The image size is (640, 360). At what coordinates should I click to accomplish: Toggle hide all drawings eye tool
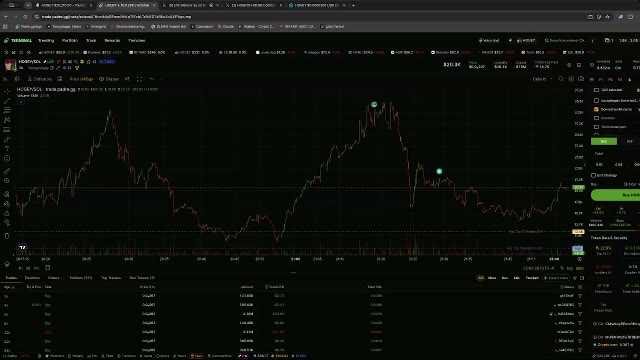click(x=7, y=223)
